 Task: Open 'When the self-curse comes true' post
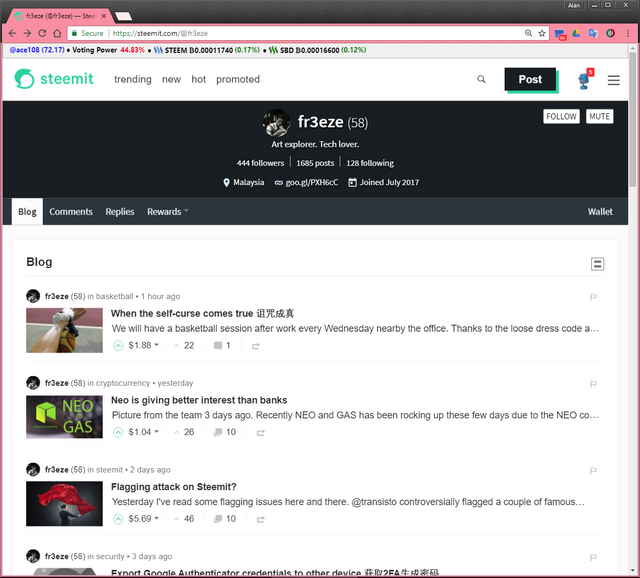click(202, 313)
